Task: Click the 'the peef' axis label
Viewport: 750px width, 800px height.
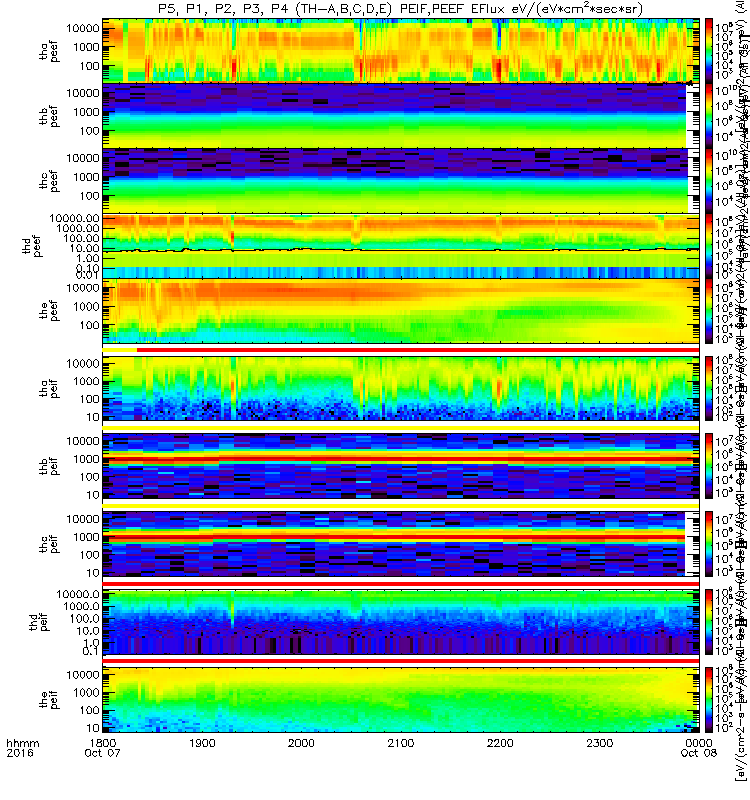Action: (x=49, y=311)
